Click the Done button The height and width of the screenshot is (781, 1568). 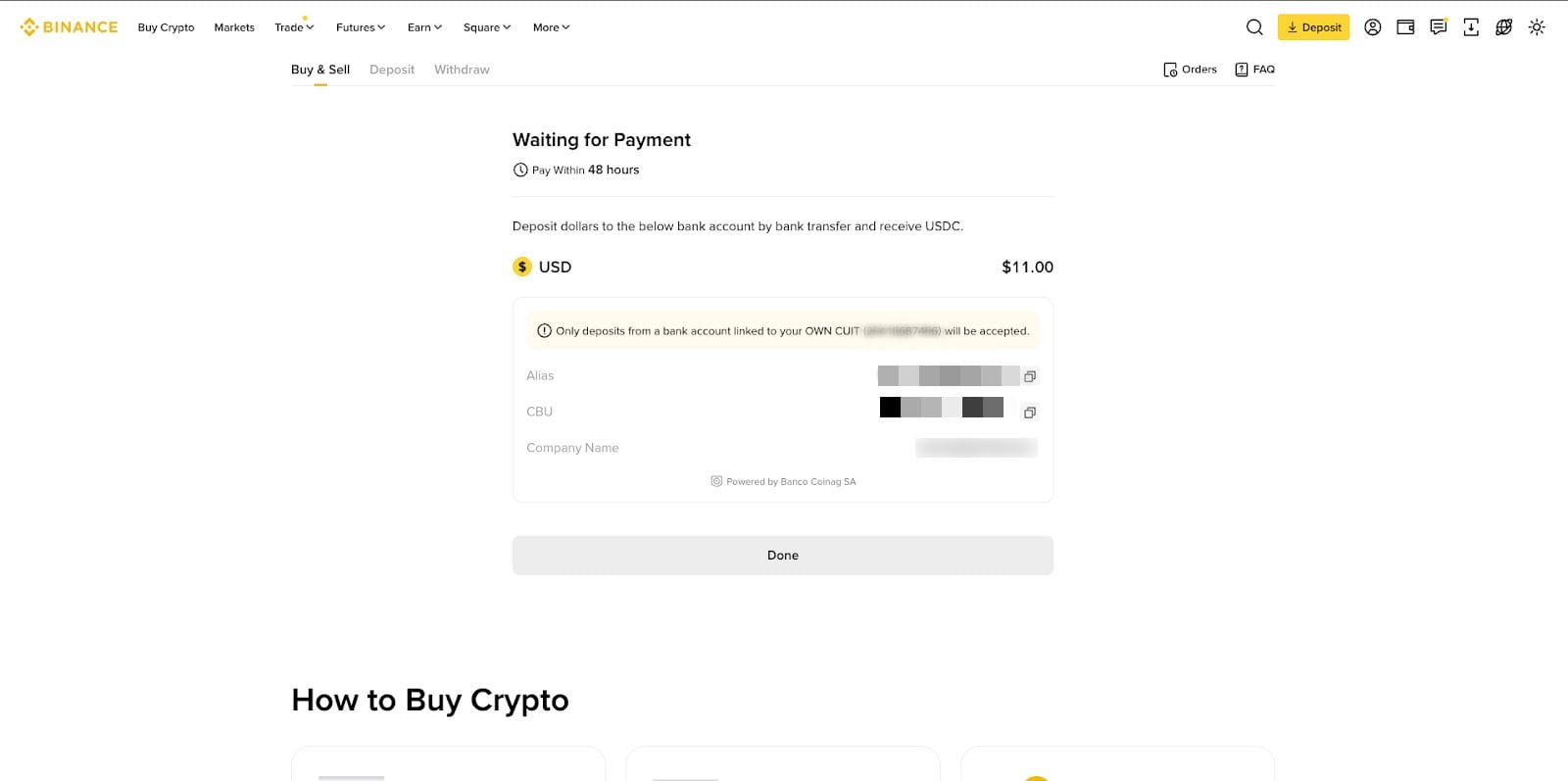(782, 555)
